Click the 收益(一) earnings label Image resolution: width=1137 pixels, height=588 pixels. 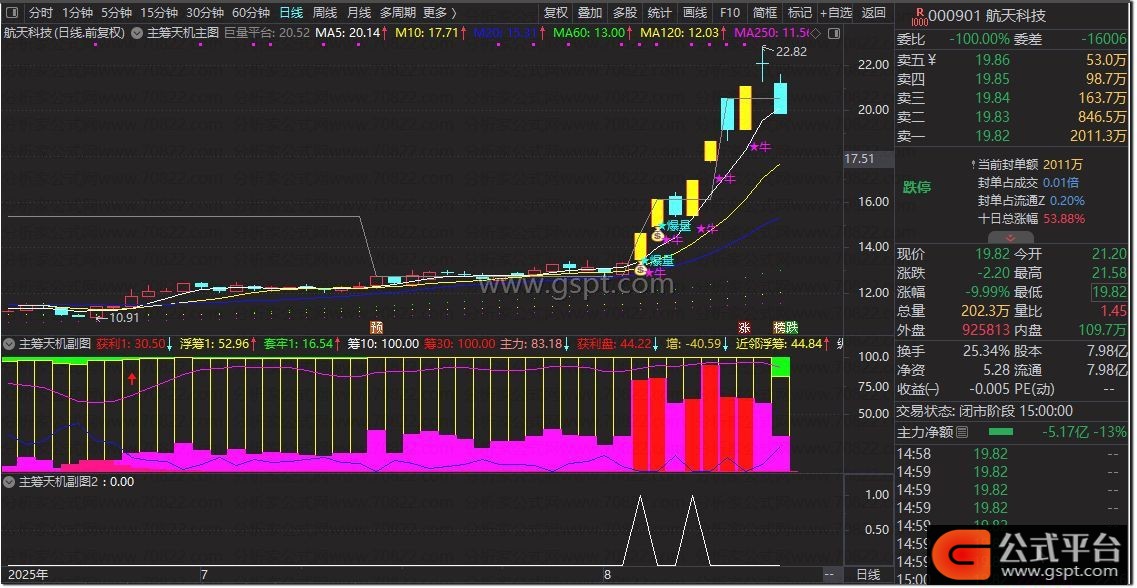[918, 390]
